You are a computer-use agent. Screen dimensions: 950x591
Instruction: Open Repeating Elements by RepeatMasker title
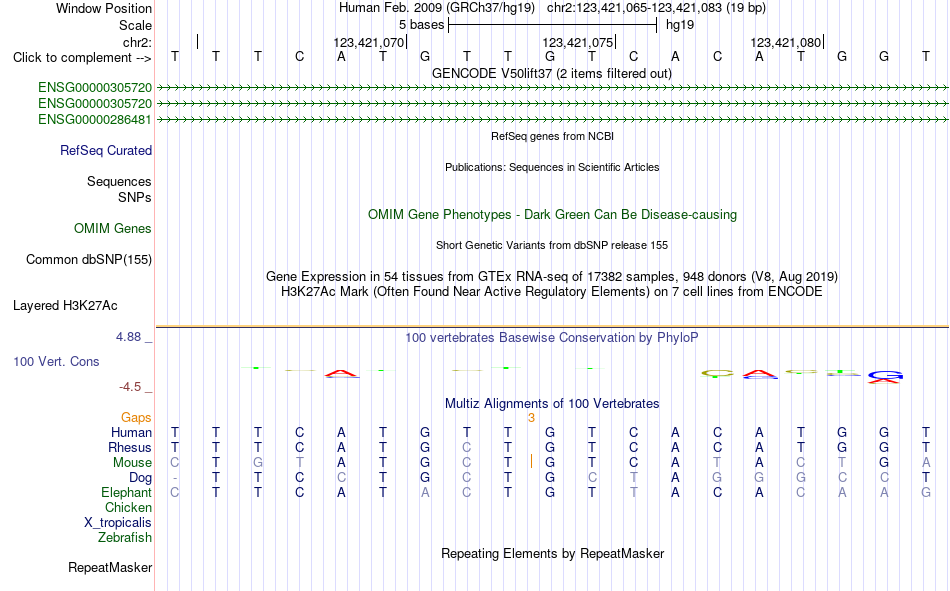click(553, 553)
